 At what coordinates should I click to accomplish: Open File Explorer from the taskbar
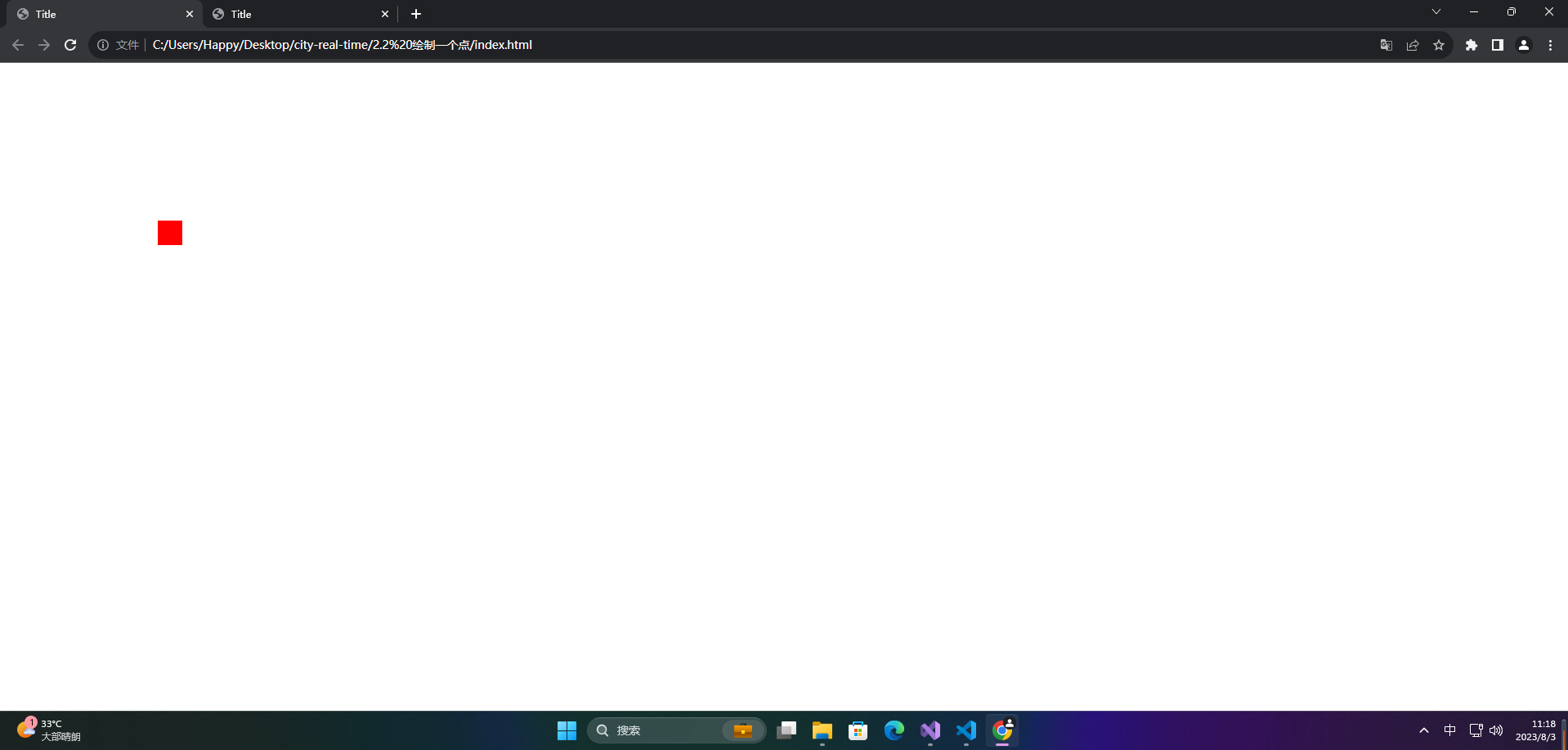pyautogui.click(x=822, y=730)
